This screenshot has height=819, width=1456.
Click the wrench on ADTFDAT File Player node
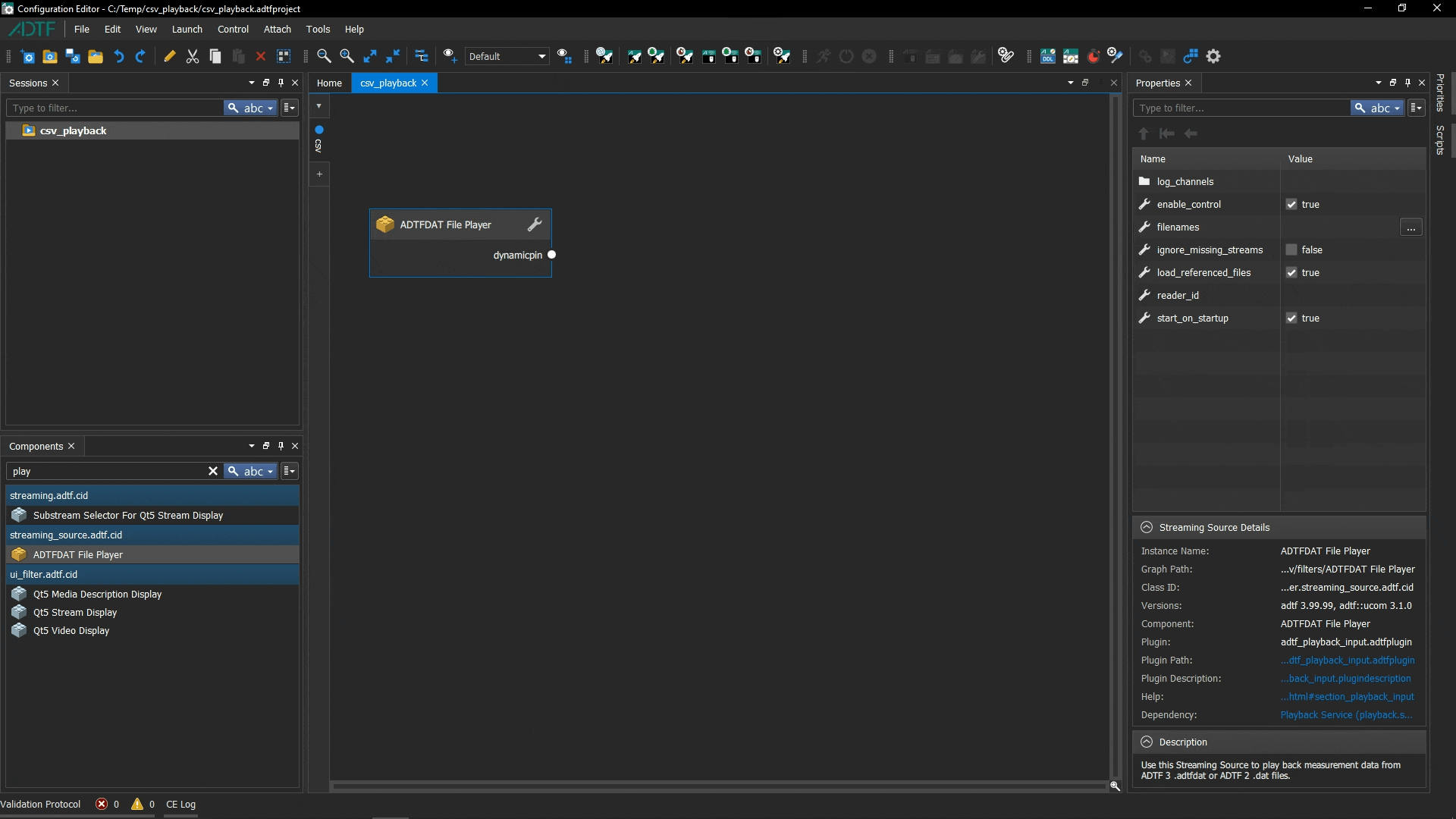[x=535, y=224]
